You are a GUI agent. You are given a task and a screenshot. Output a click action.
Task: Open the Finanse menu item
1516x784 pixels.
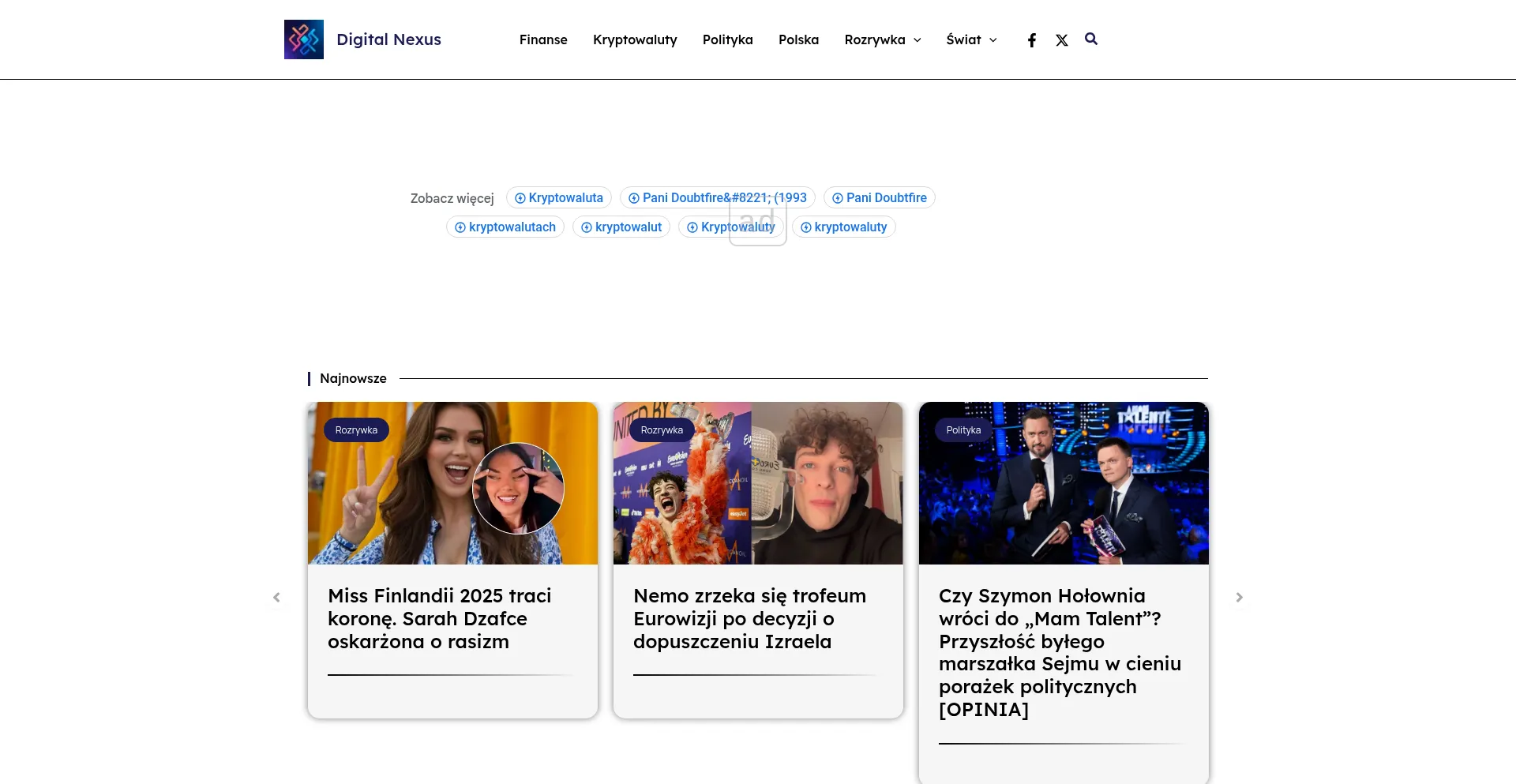point(543,39)
